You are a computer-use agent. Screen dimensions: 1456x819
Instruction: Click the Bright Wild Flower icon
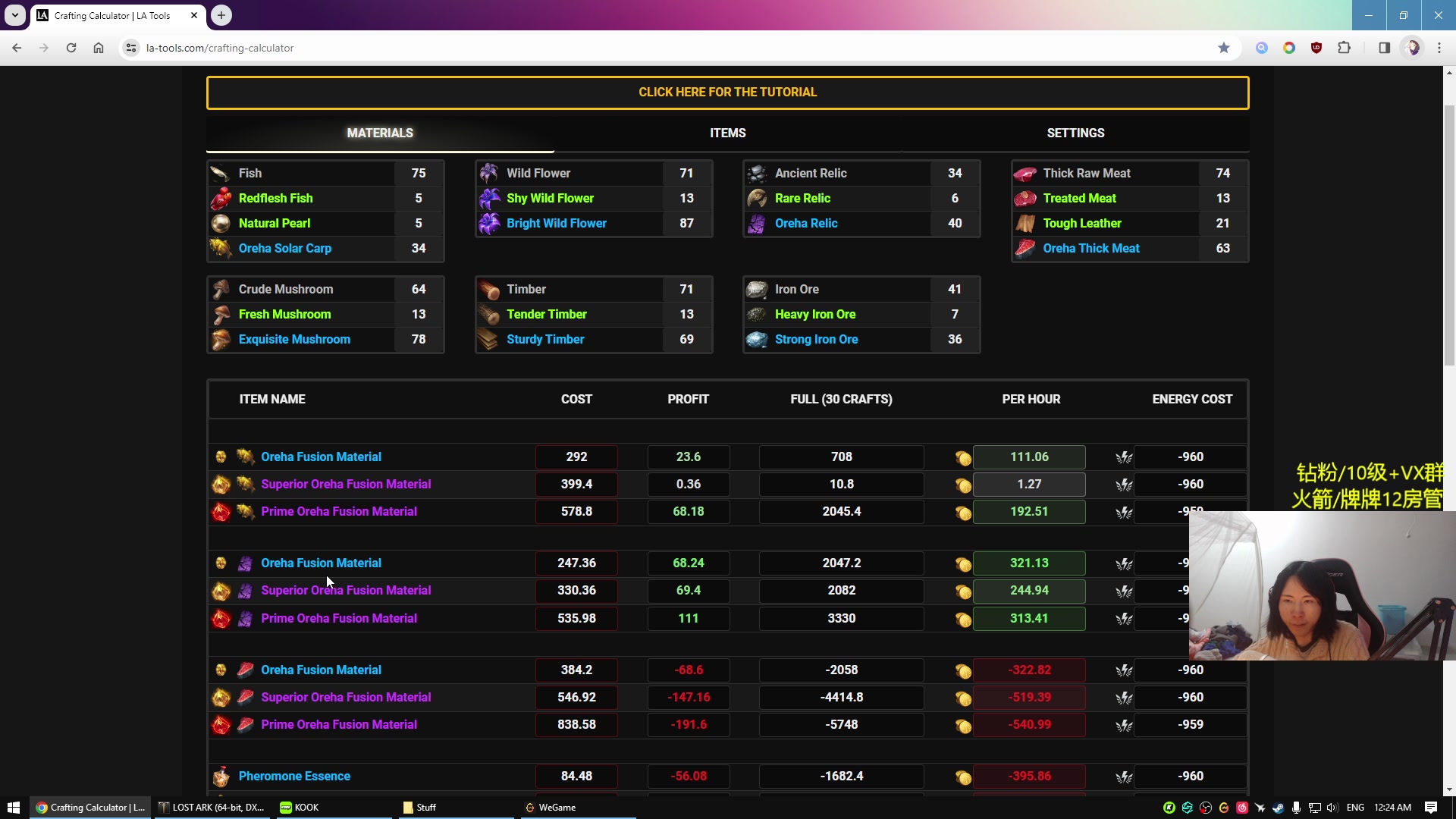coord(489,223)
